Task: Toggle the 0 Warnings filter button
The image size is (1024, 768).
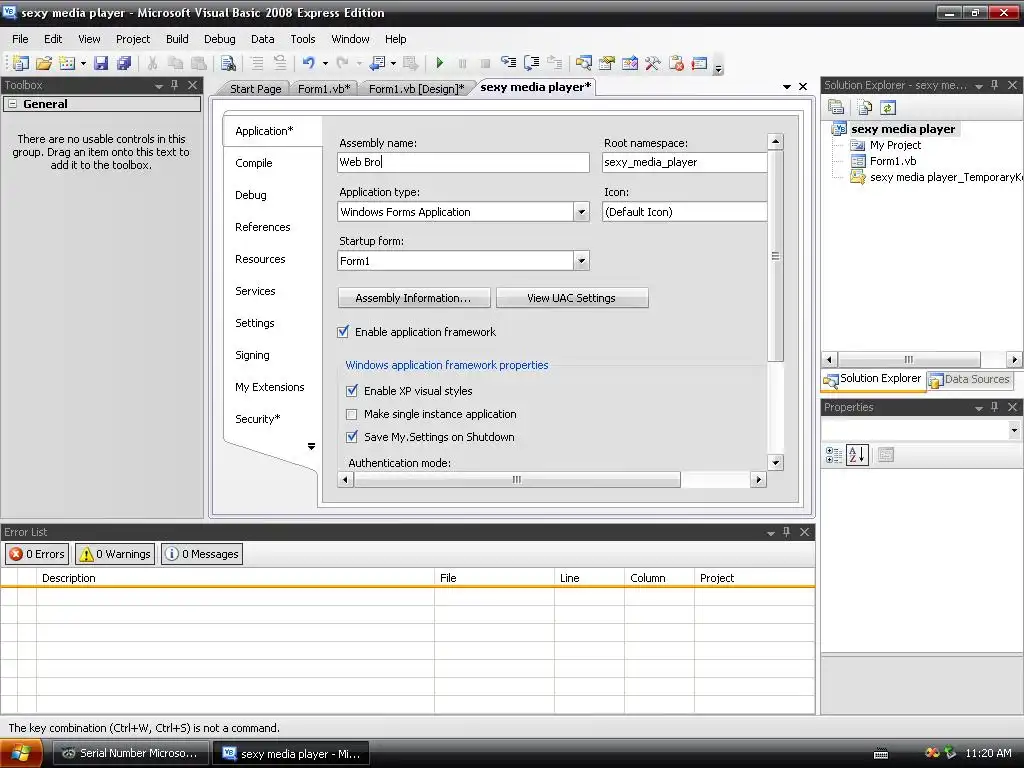Action: click(x=115, y=554)
